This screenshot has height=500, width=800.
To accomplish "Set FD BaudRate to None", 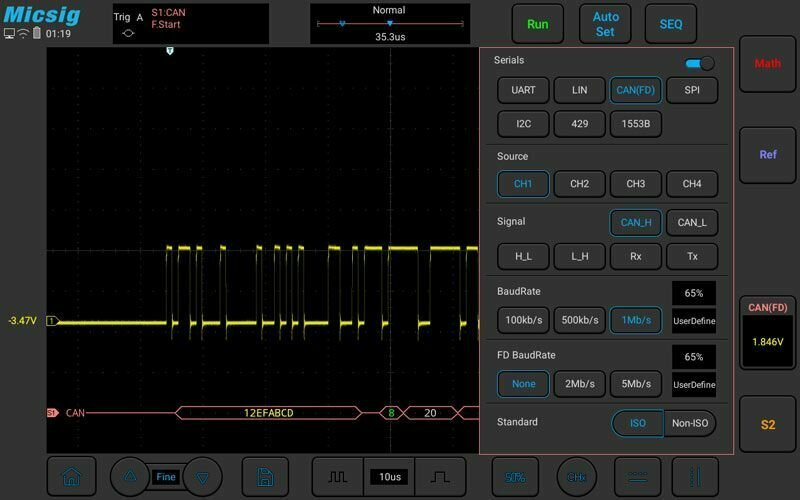I will point(523,384).
